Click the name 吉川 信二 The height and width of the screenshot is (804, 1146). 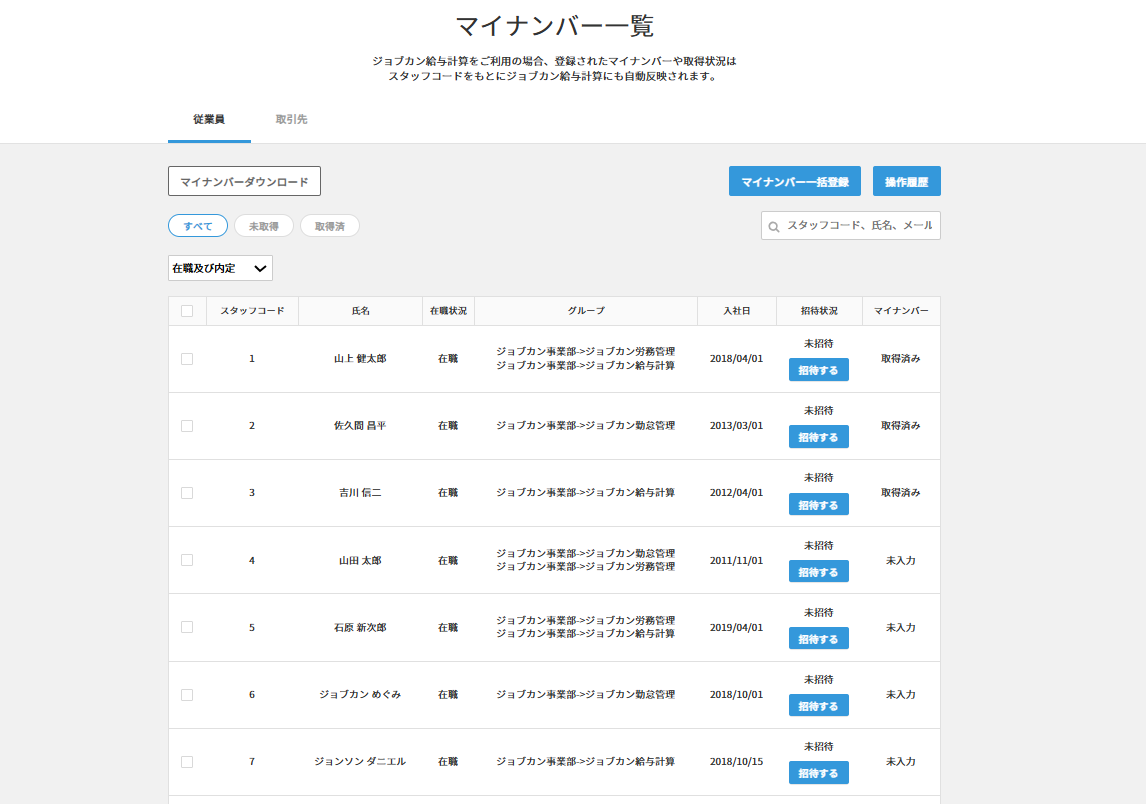[360, 493]
